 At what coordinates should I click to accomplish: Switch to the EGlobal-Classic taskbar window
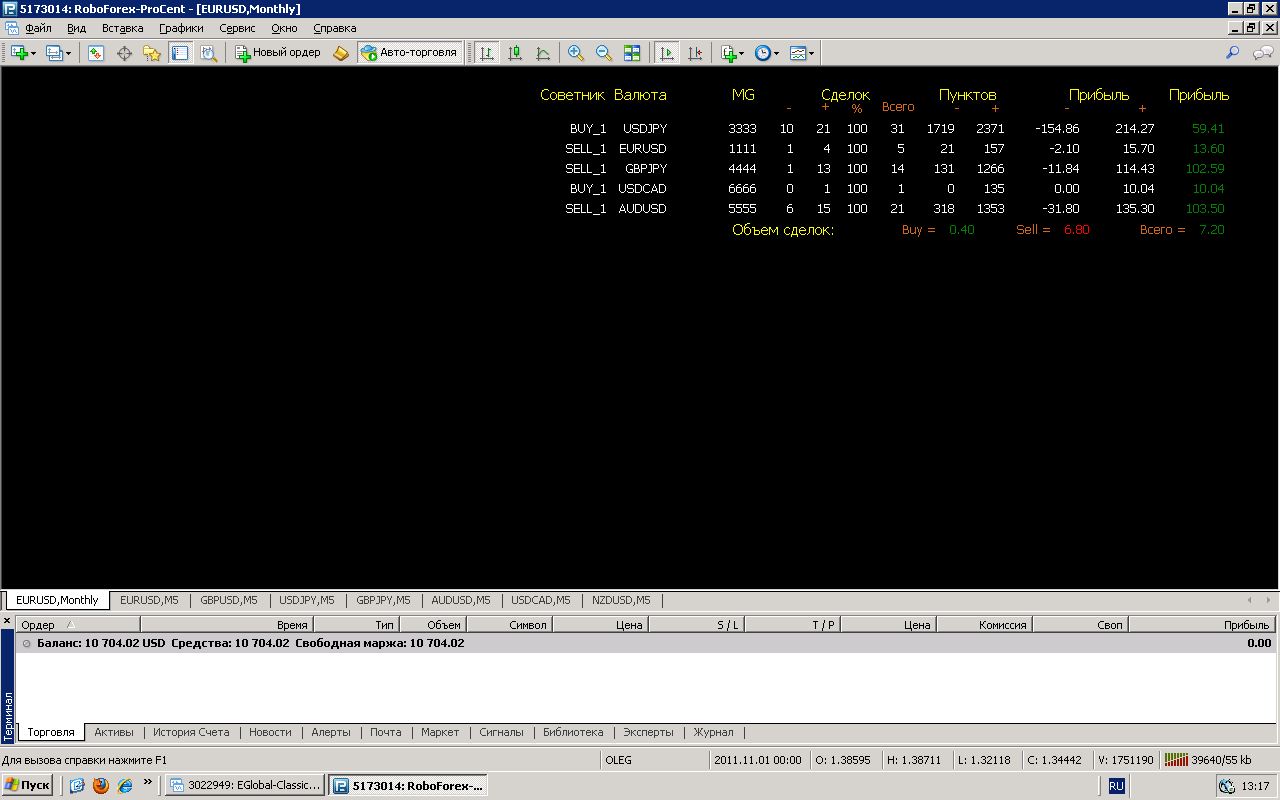245,785
